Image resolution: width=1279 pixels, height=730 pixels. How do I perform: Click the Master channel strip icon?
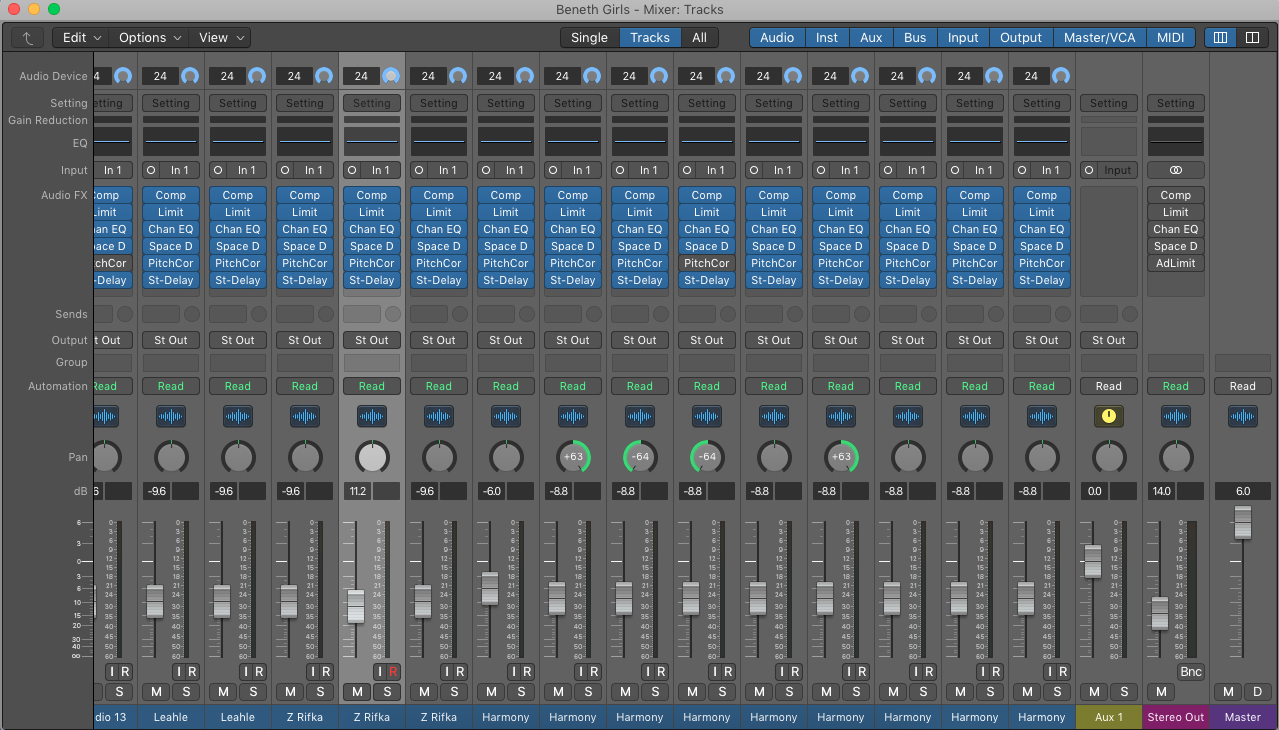[1242, 417]
